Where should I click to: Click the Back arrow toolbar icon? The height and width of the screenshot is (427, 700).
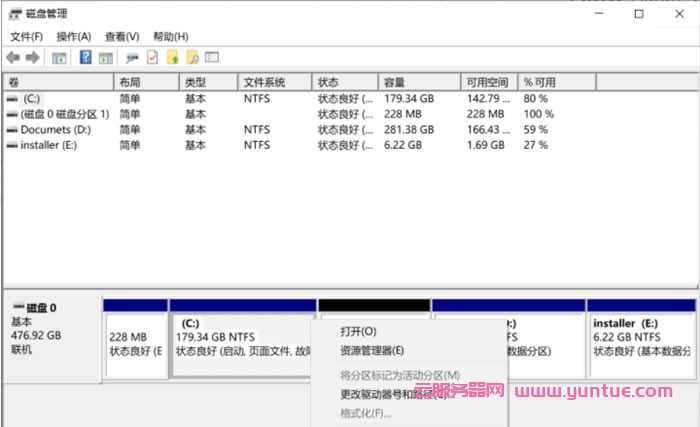pyautogui.click(x=13, y=58)
